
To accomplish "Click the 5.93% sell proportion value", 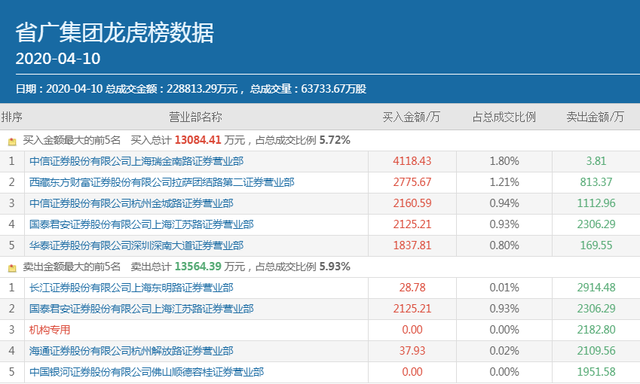I will click(335, 266).
